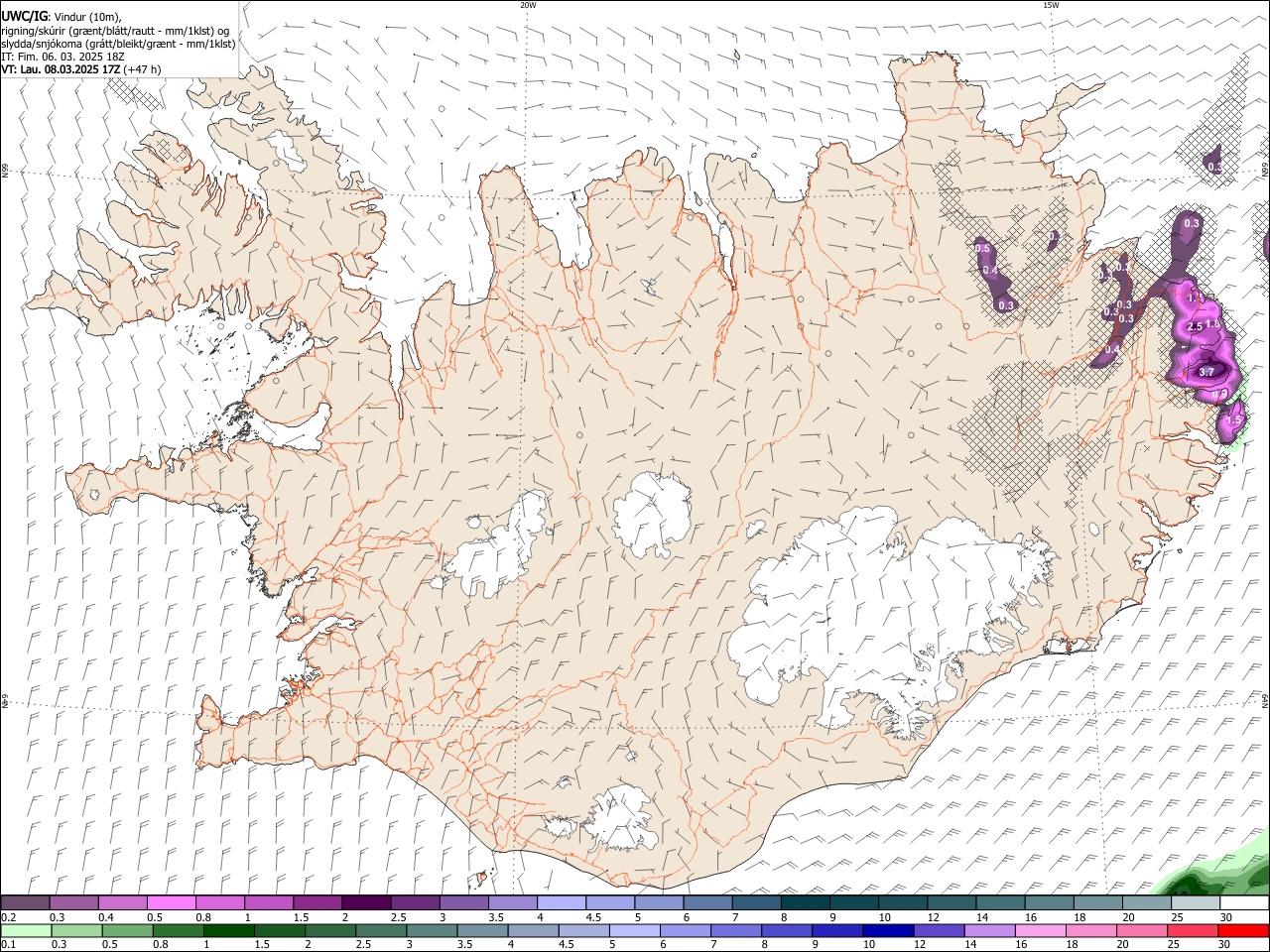Click the IT: Fim. 06. 03. 2025 18Z line

coord(63,57)
